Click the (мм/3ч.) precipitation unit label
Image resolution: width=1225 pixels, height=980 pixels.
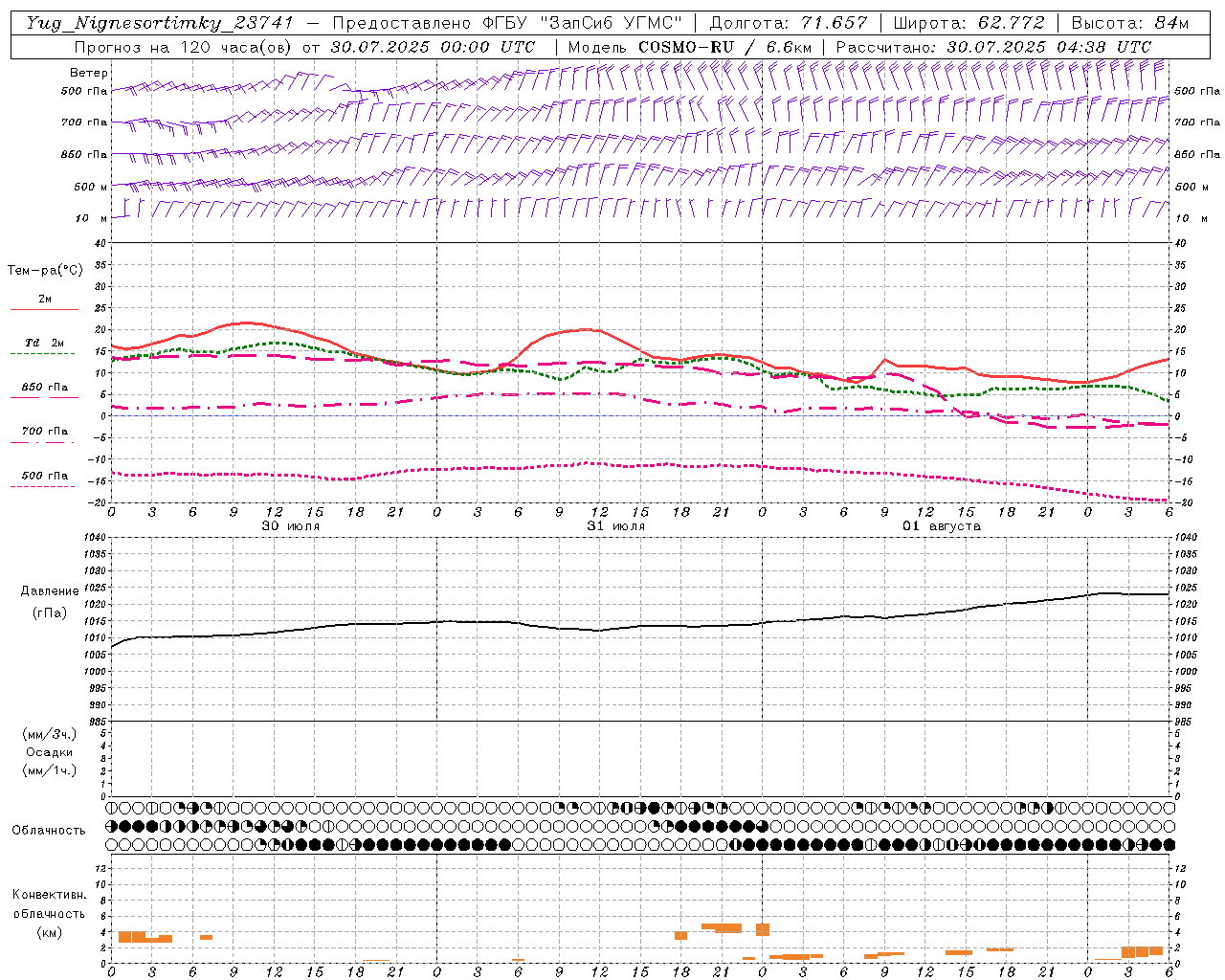point(50,734)
